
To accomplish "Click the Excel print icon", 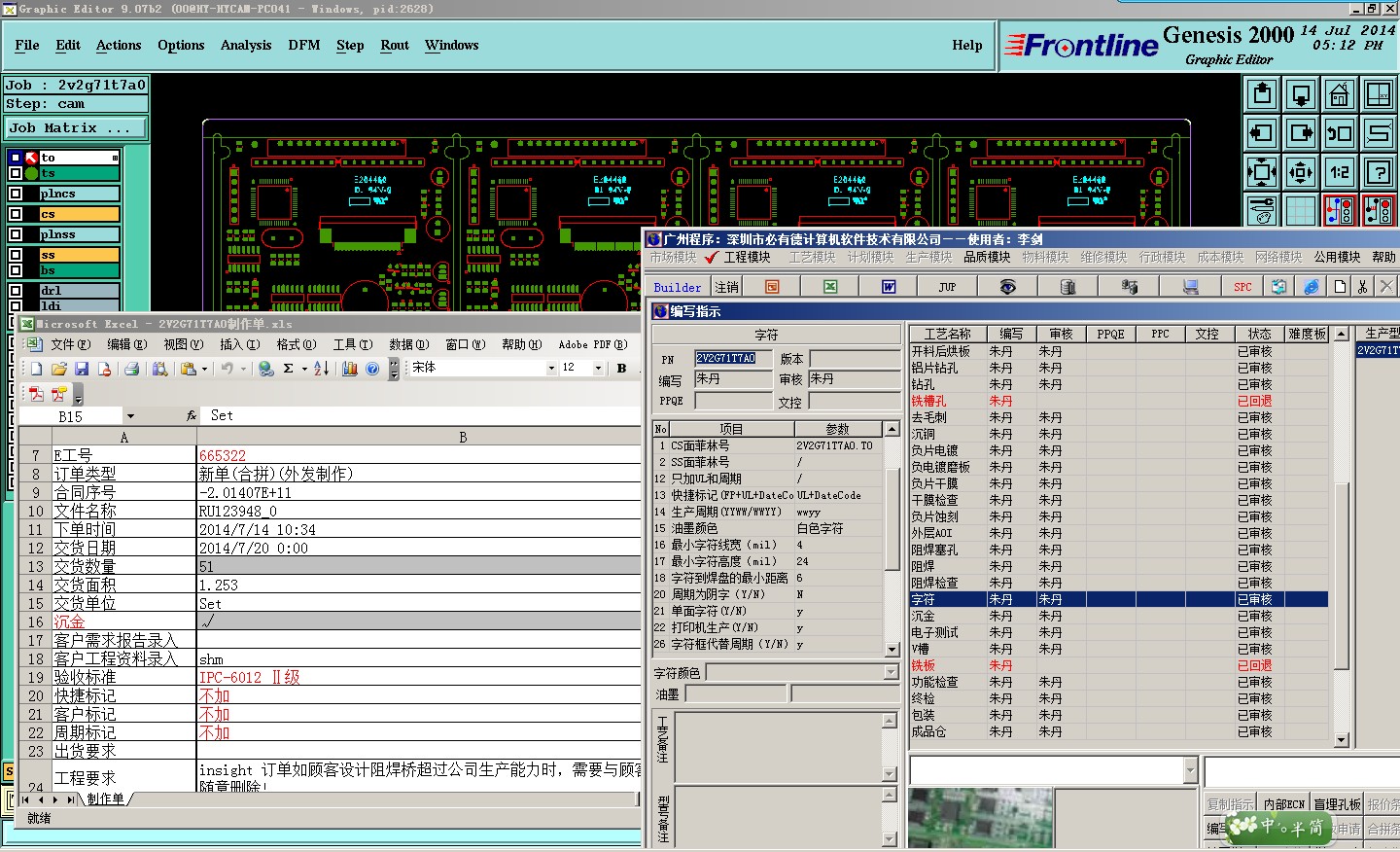I will (131, 369).
